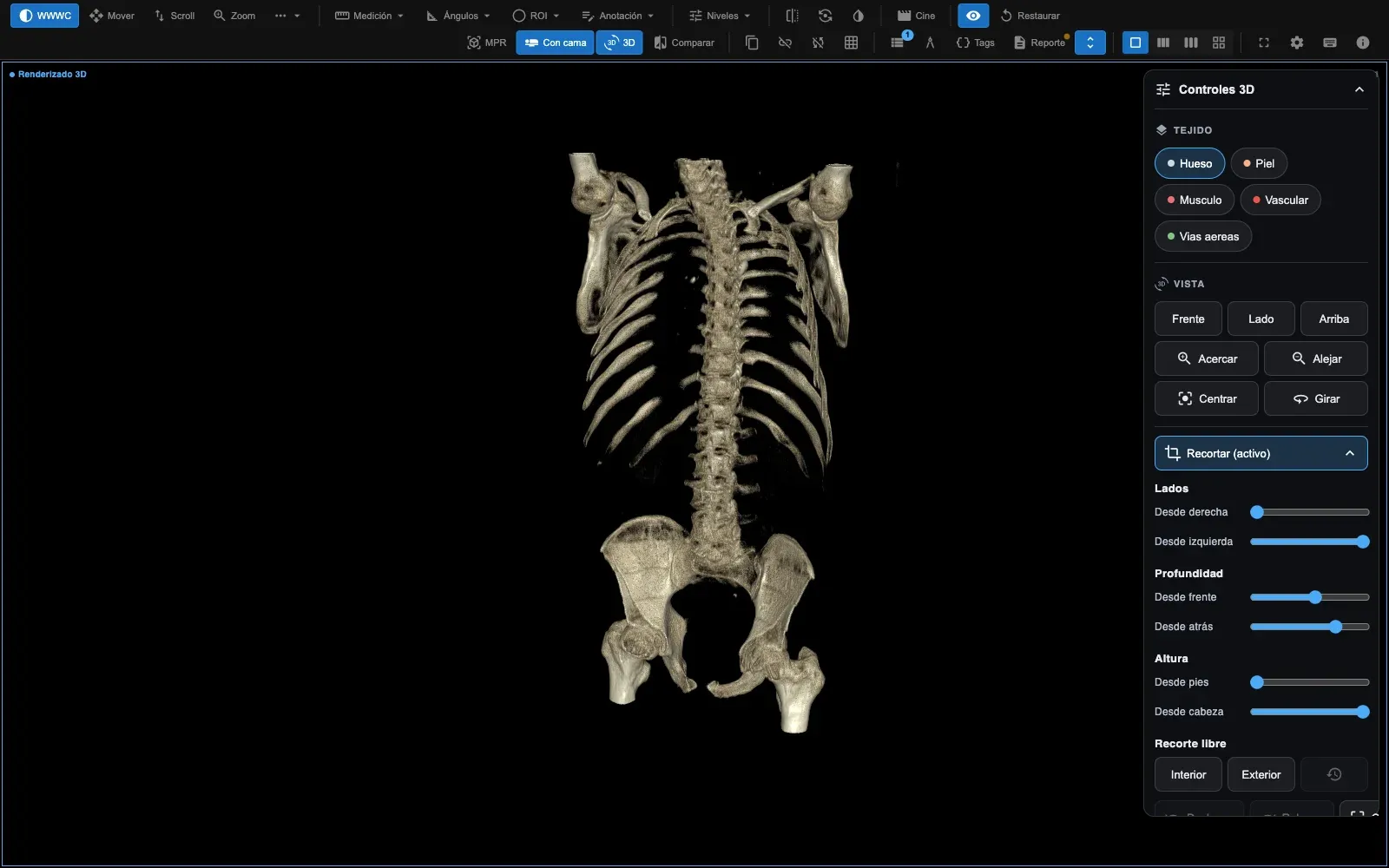Image resolution: width=1389 pixels, height=868 pixels.
Task: Select Musculo tissue preset
Action: pos(1194,200)
